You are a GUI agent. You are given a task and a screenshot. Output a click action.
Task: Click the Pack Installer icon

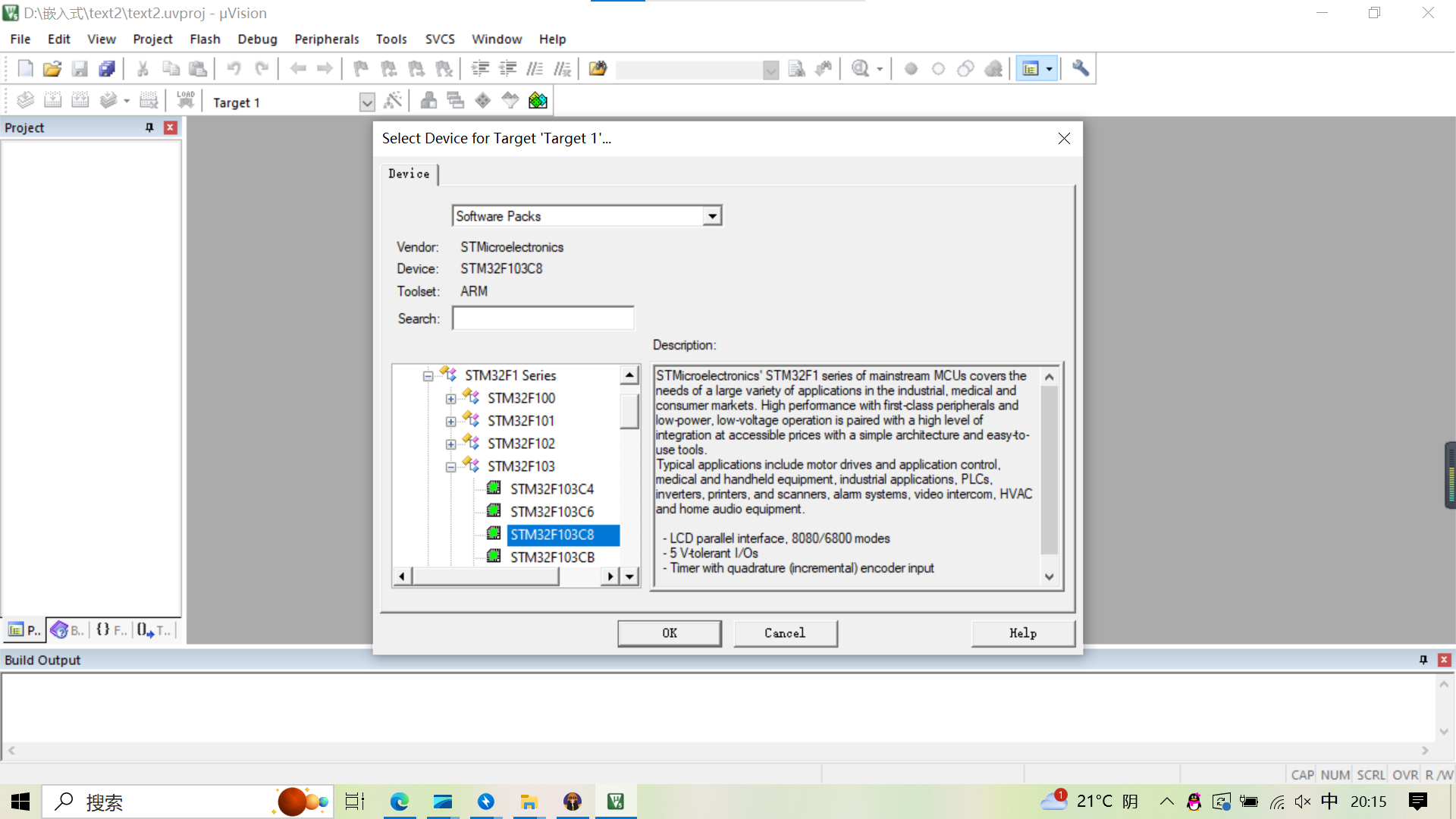pyautogui.click(x=538, y=100)
